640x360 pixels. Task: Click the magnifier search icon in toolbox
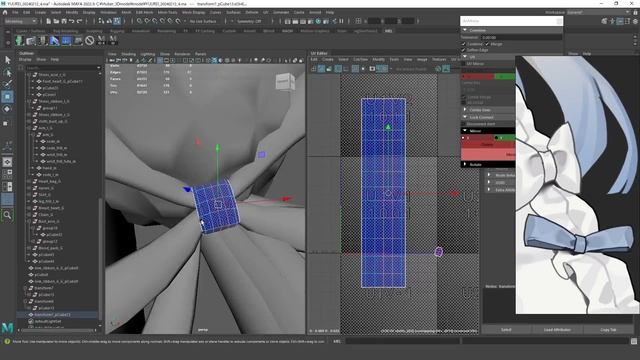pyautogui.click(x=7, y=215)
